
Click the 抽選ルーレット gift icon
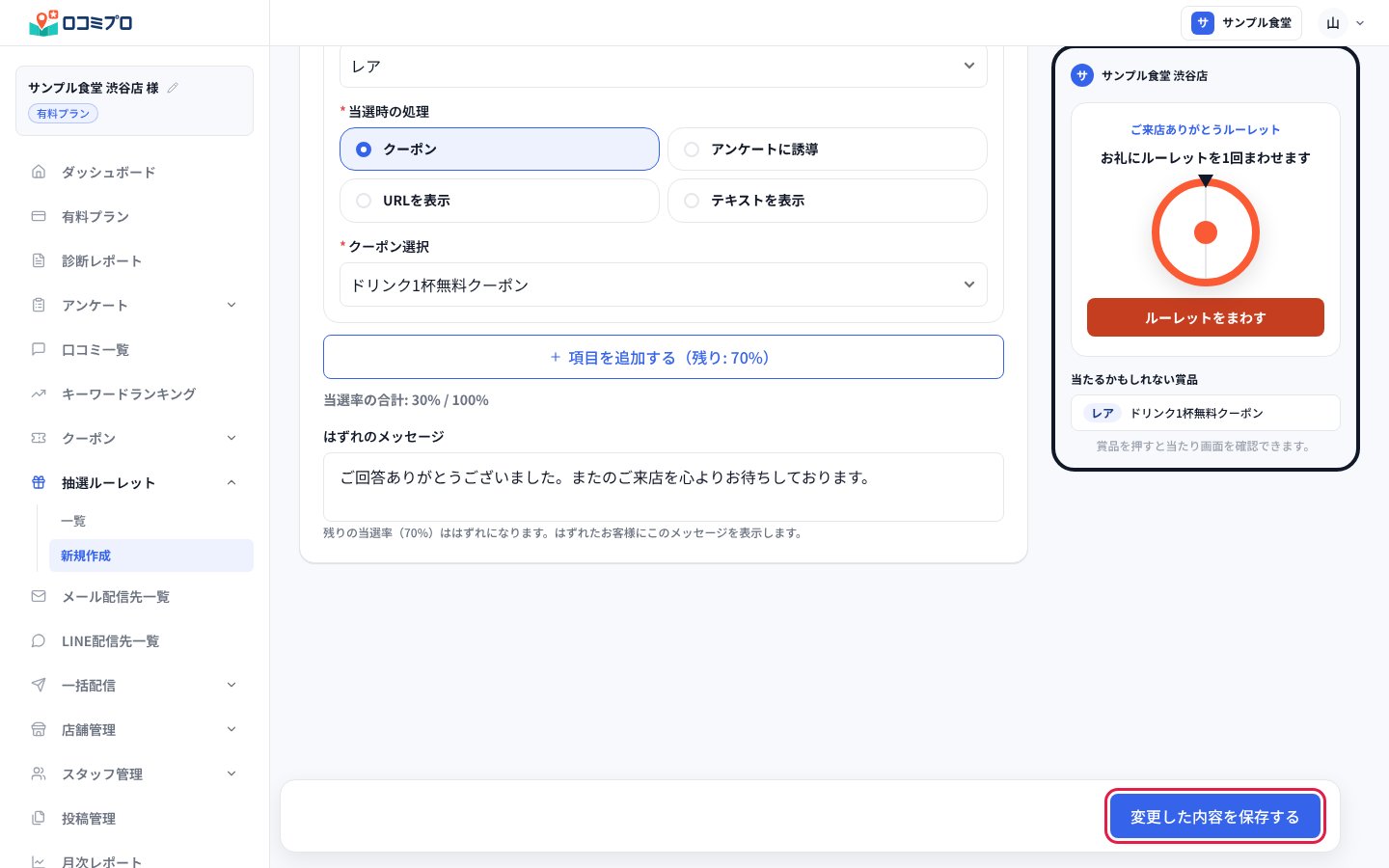(x=39, y=482)
